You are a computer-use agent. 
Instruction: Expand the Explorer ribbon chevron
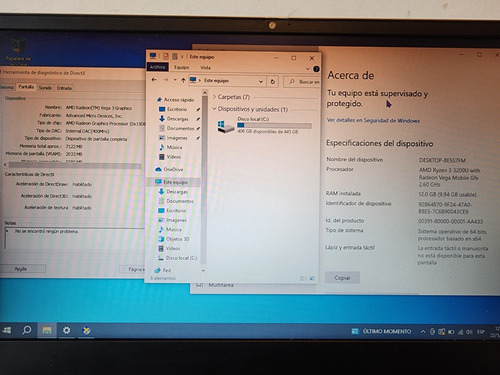pyautogui.click(x=308, y=69)
